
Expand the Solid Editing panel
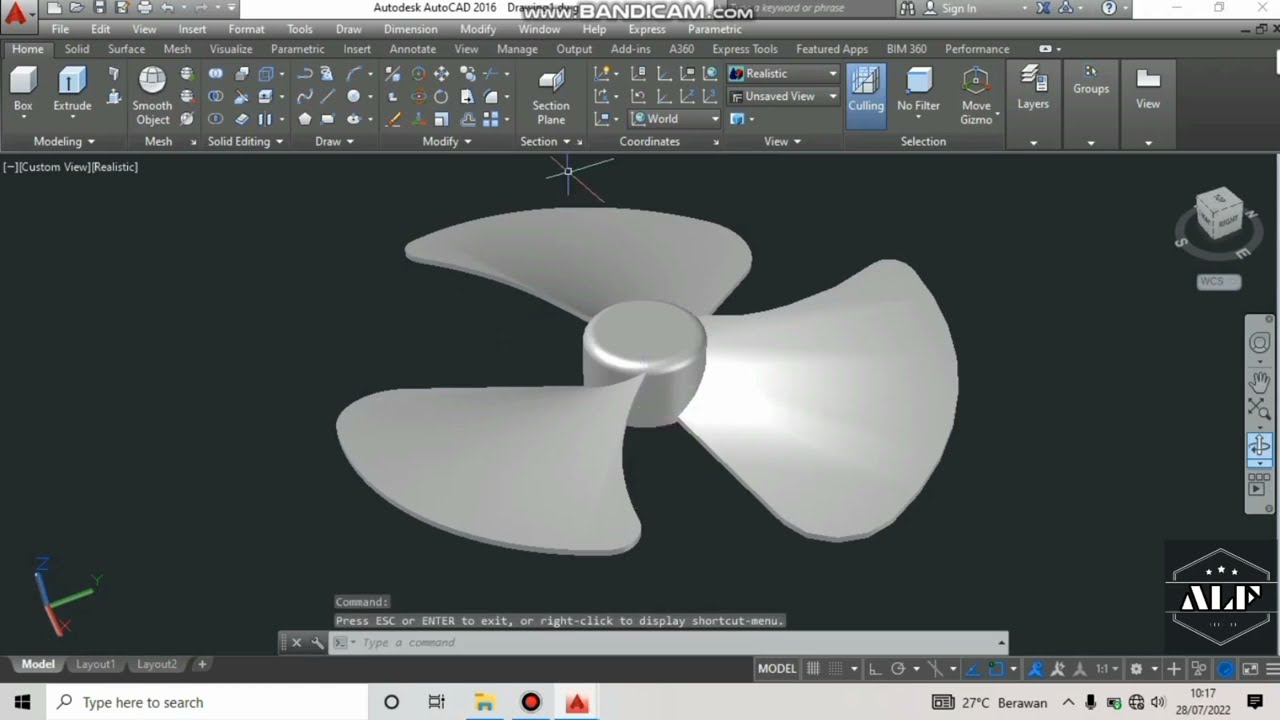[x=245, y=142]
